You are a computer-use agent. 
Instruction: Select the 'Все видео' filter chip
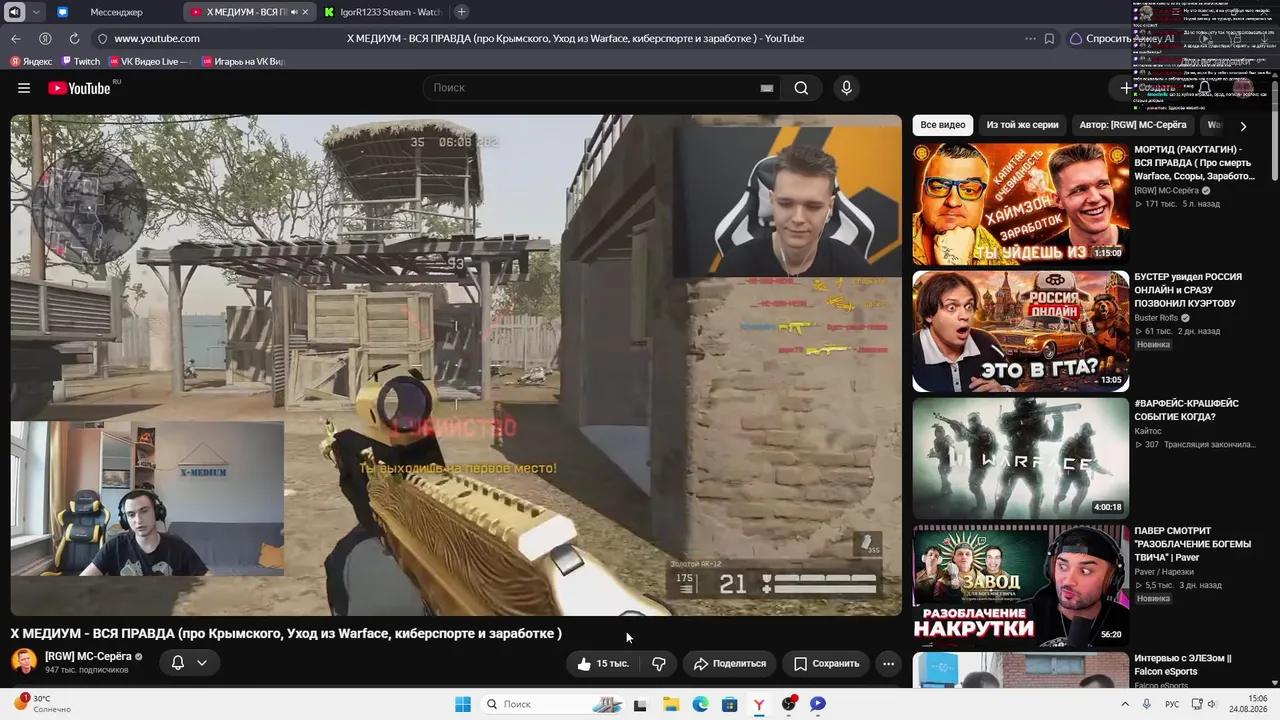tap(943, 126)
